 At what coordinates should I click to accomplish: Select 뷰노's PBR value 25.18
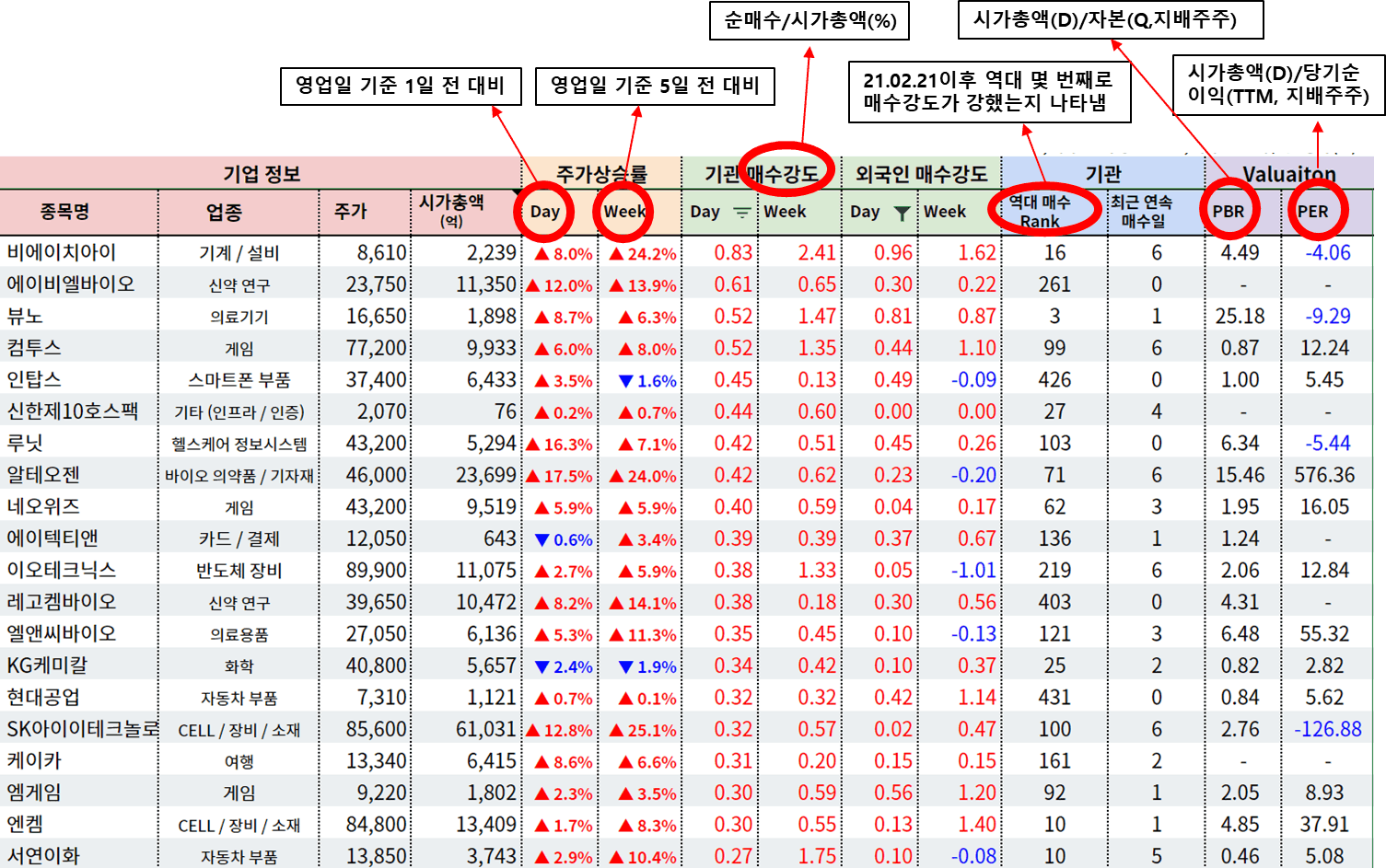[1240, 316]
